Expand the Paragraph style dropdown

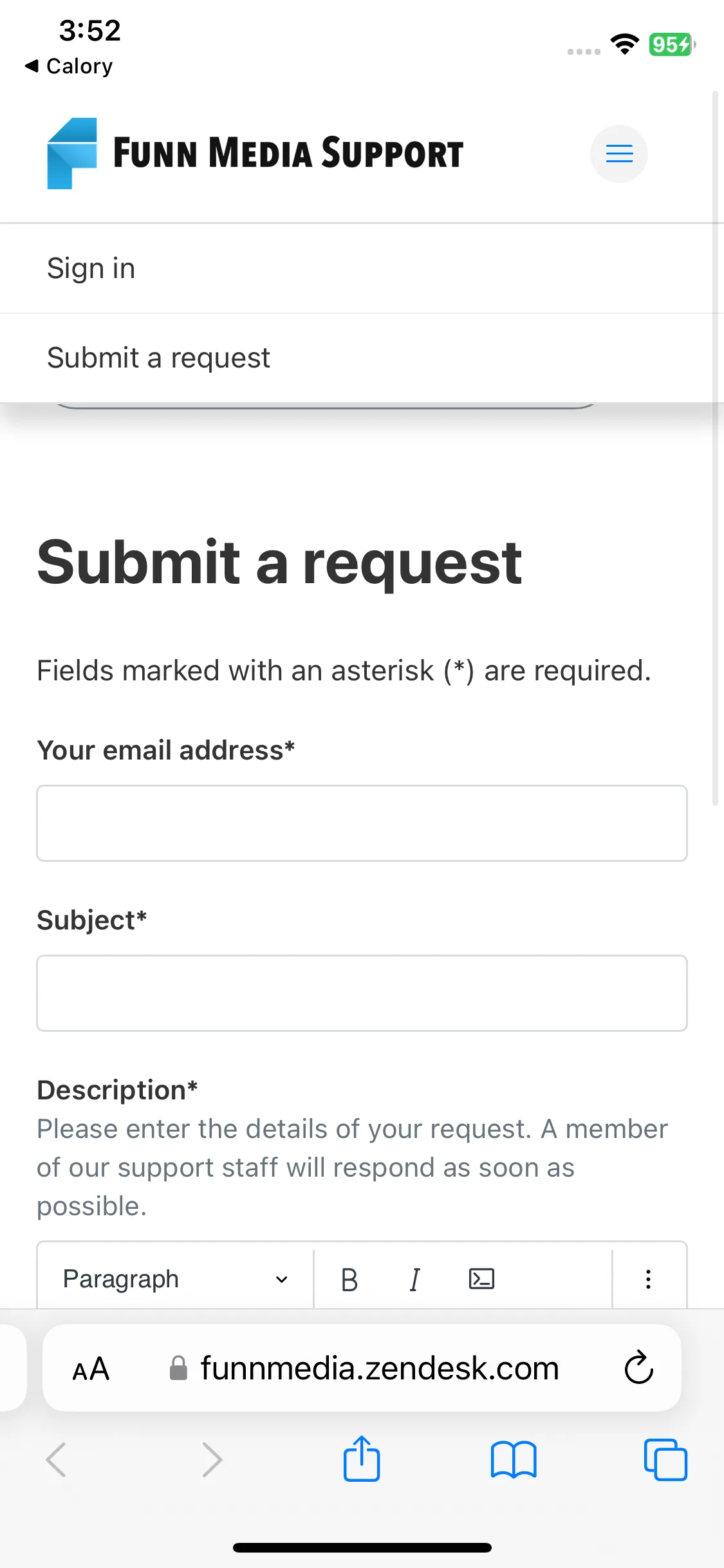point(176,1279)
